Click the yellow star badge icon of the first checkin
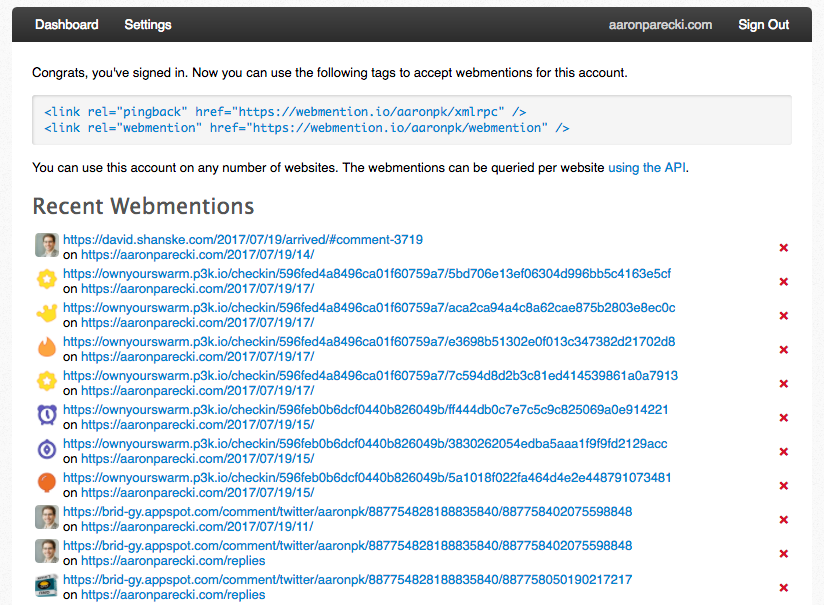824x605 pixels. pos(47,279)
